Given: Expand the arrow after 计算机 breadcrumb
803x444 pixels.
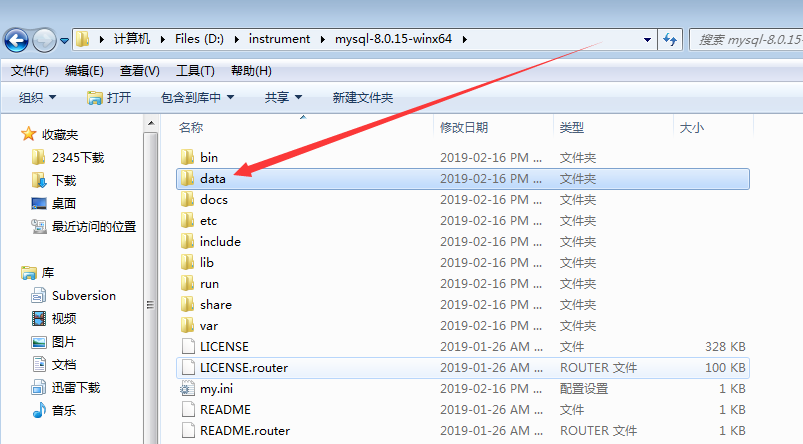Looking at the screenshot, I should pyautogui.click(x=162, y=39).
